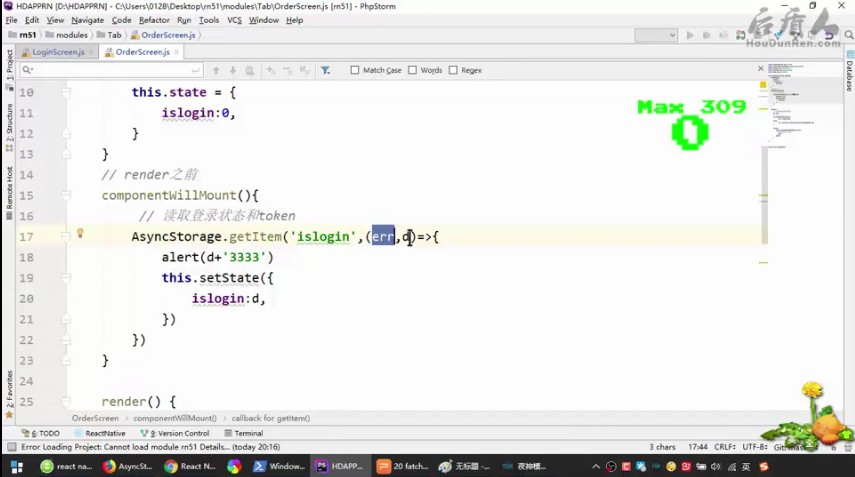This screenshot has width=855, height=477.
Task: Switch to the LoginScreen.js tab
Action: (58, 52)
